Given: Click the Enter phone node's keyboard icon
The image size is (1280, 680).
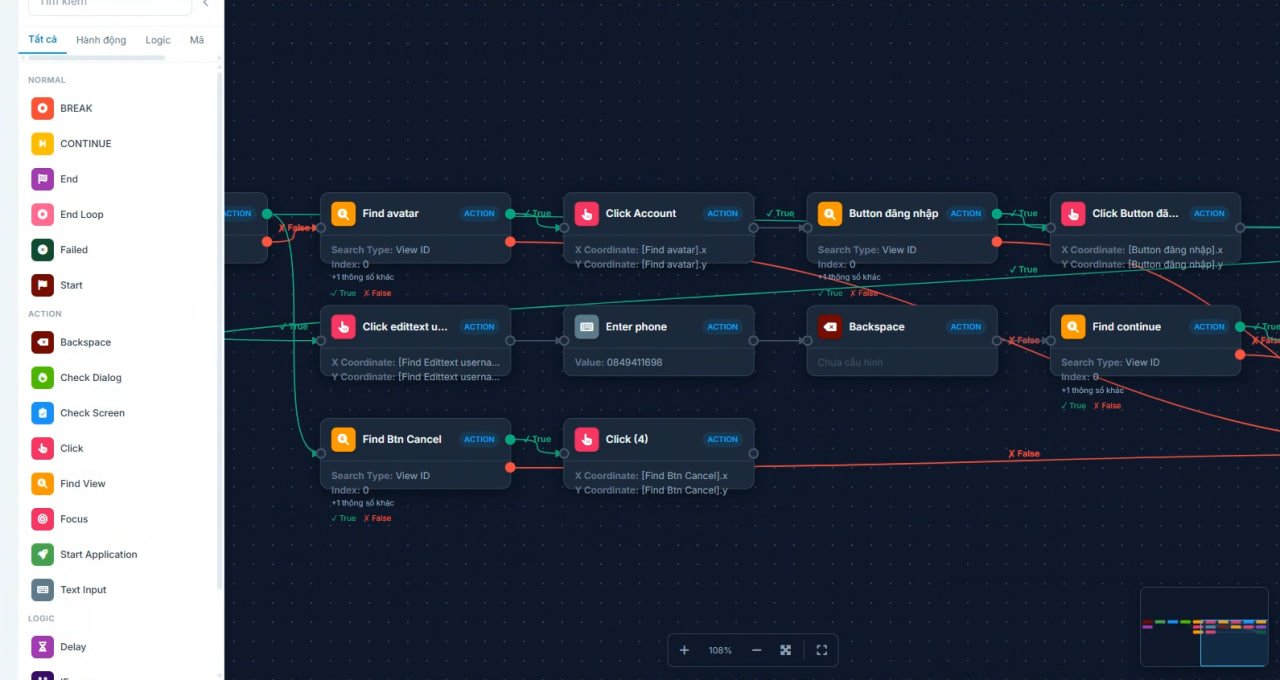Looking at the screenshot, I should click(586, 327).
